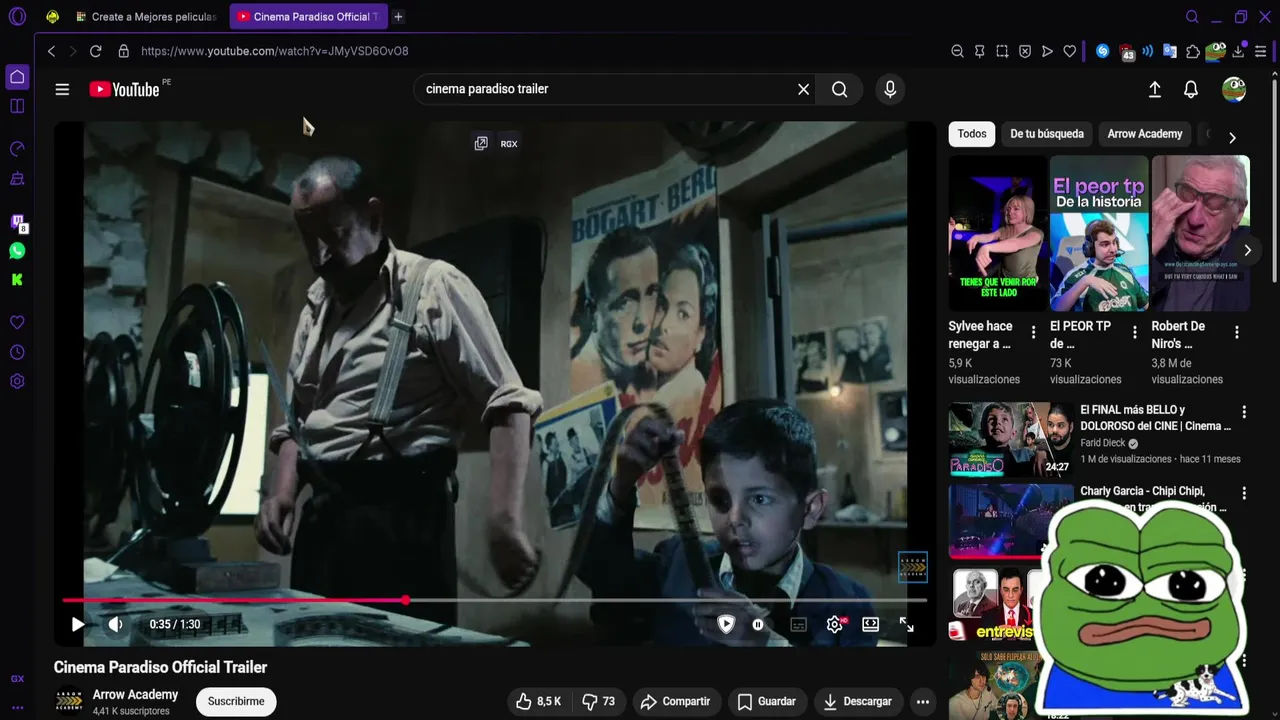
Task: Show next Shorts with carousel arrow
Action: (x=1247, y=250)
